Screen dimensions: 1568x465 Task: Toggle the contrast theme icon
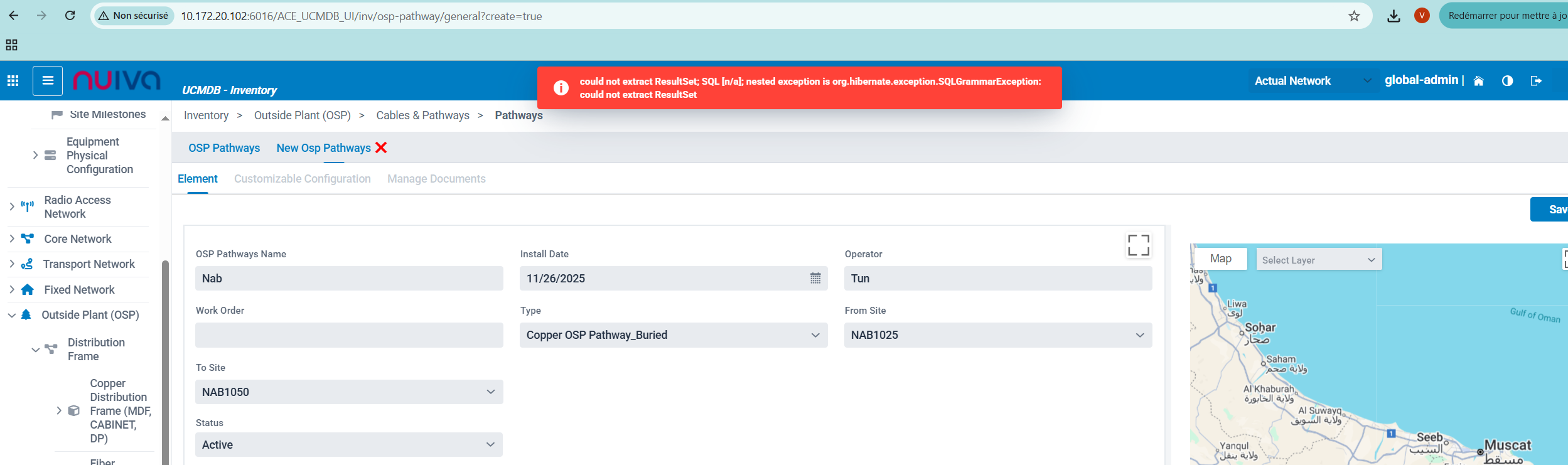tap(1507, 81)
